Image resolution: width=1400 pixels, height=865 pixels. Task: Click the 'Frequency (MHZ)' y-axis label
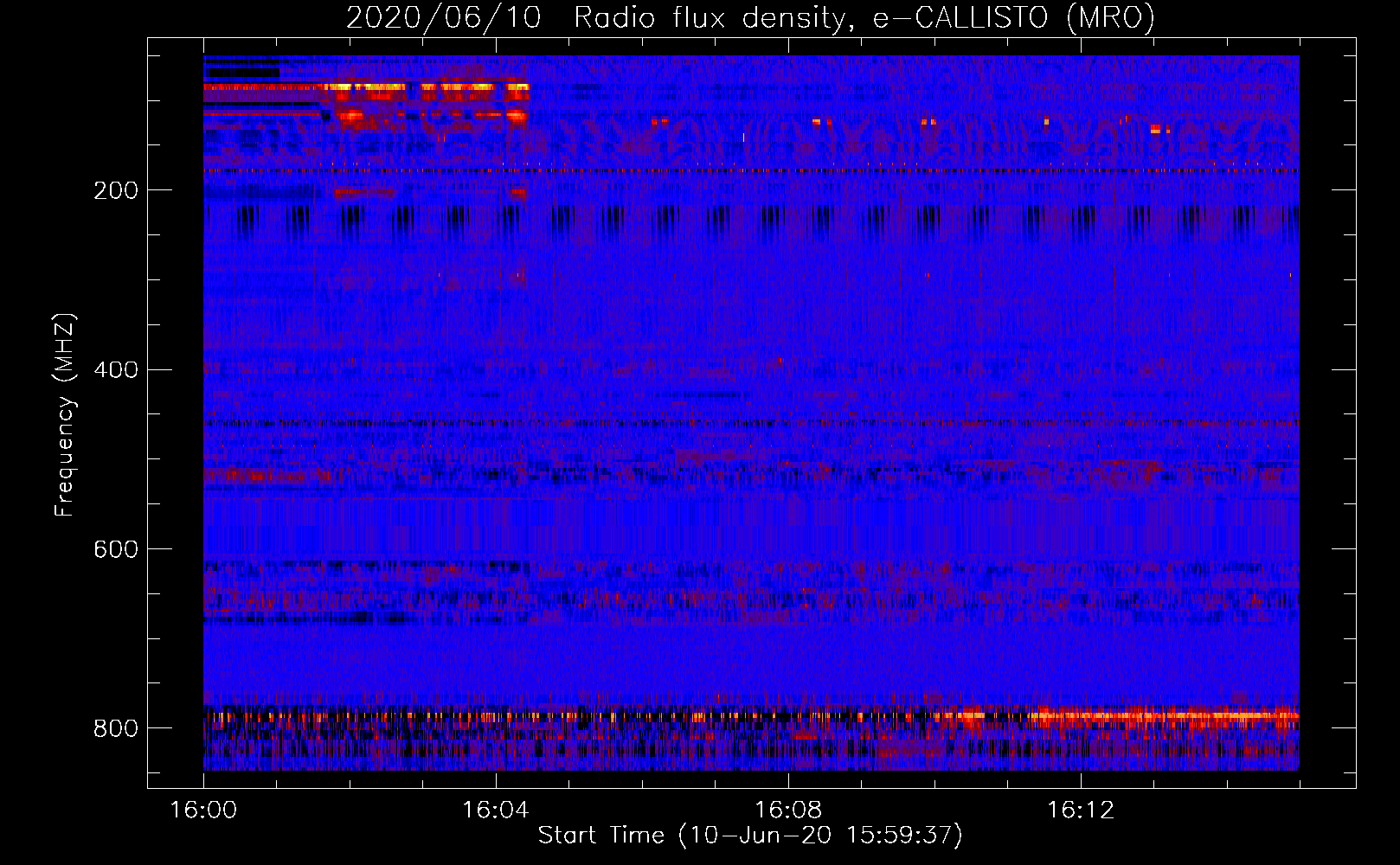(65, 415)
